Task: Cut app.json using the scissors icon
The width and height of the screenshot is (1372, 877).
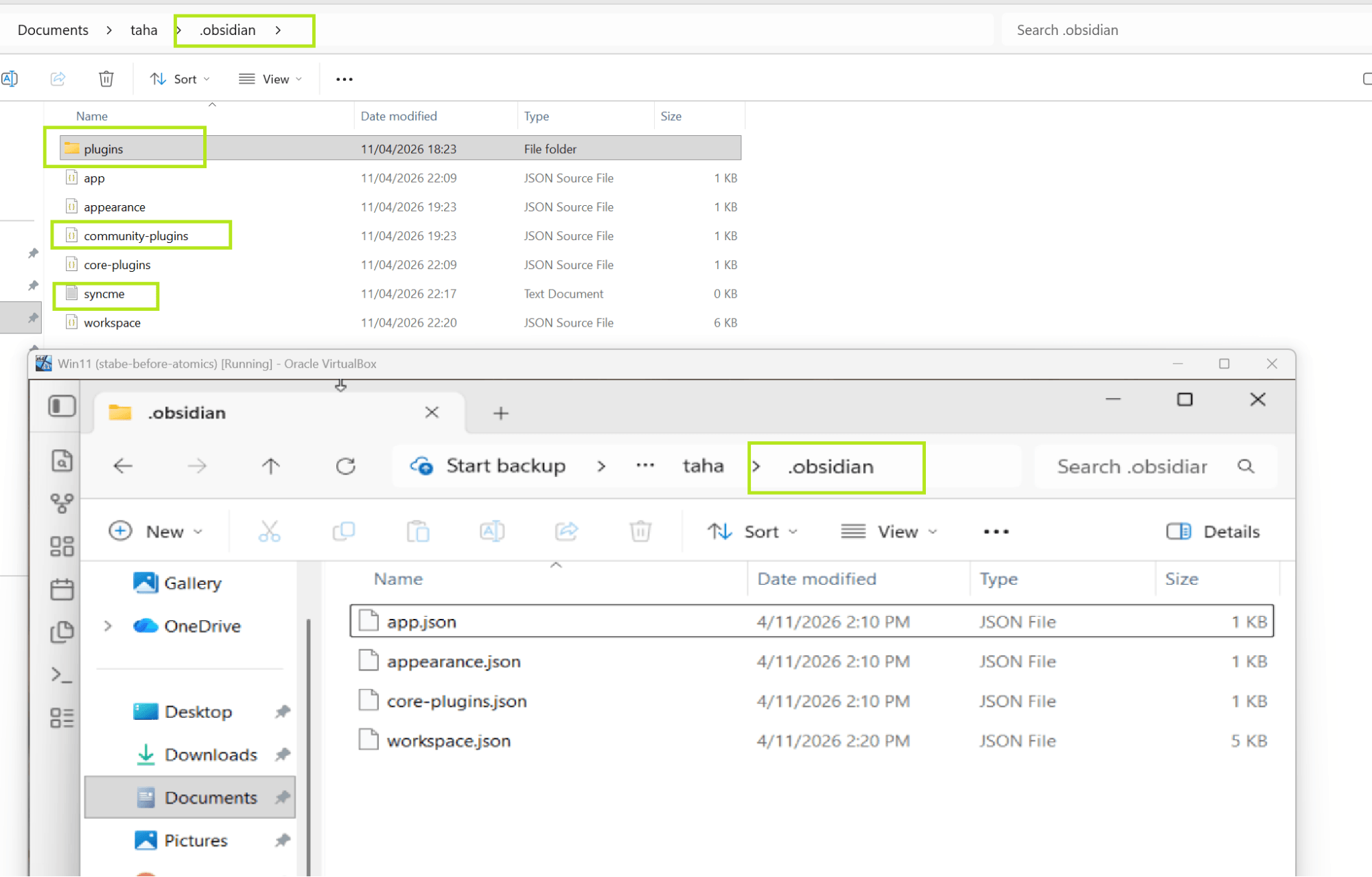Action: coord(269,530)
